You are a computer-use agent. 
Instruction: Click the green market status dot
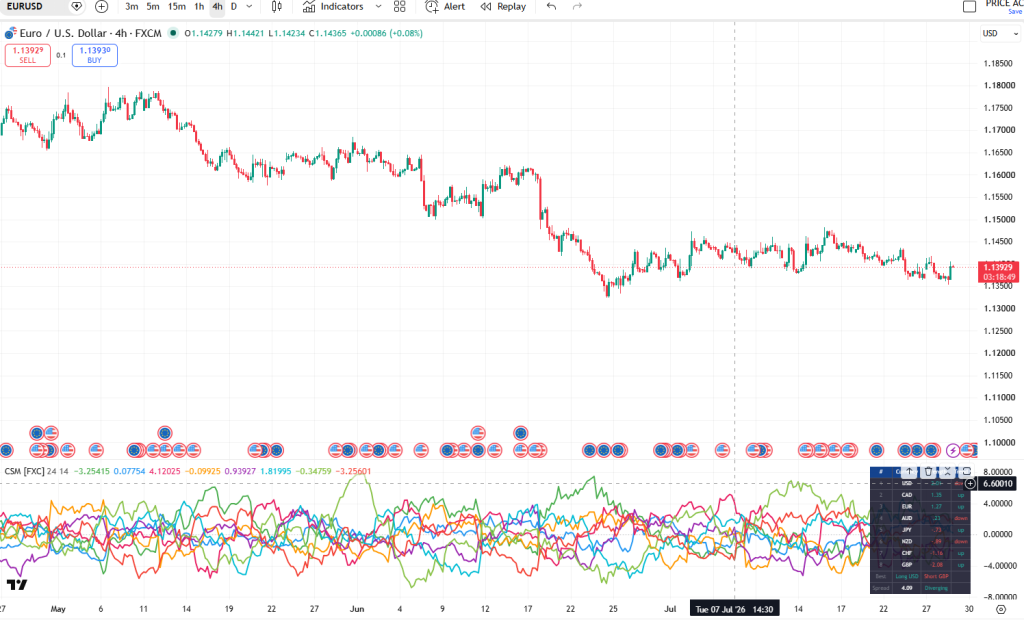[172, 33]
